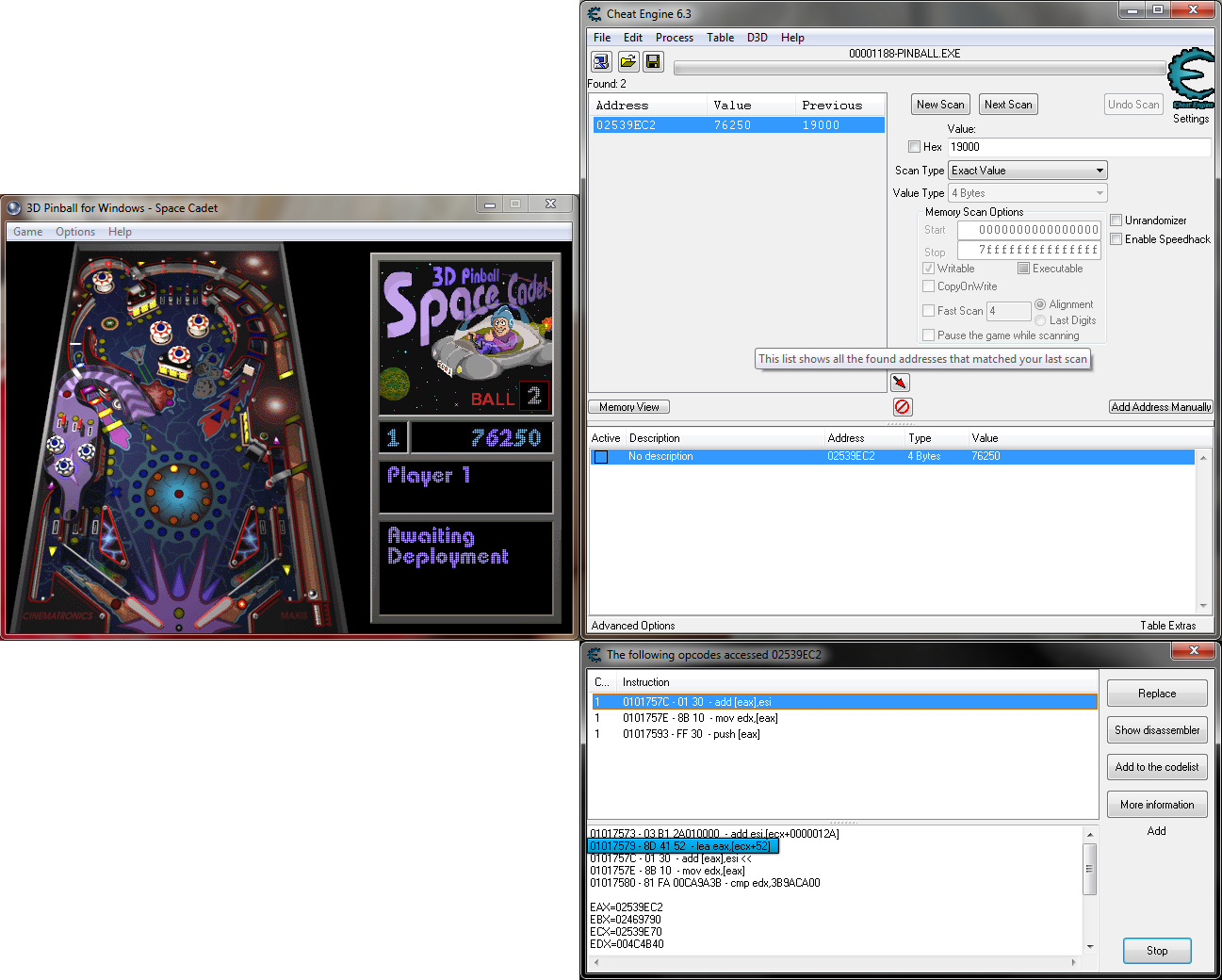Open the Table menu

point(720,38)
